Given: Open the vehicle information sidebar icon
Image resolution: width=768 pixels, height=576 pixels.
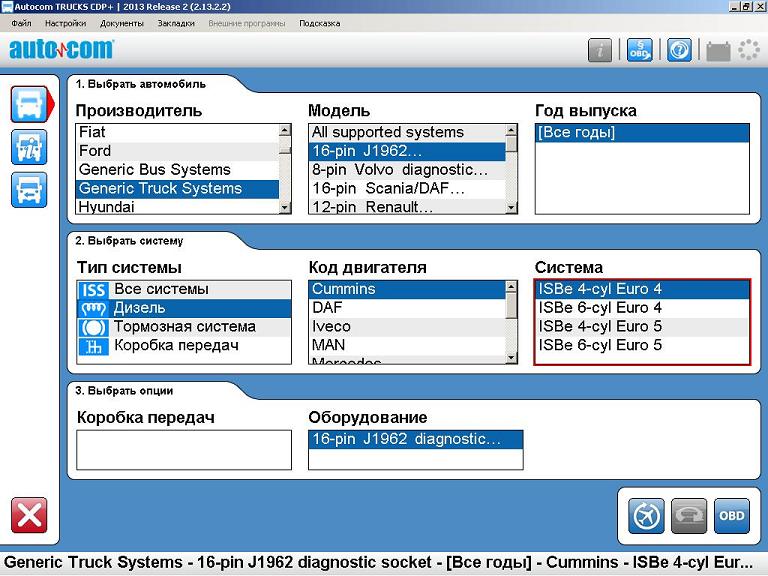Looking at the screenshot, I should [x=29, y=147].
